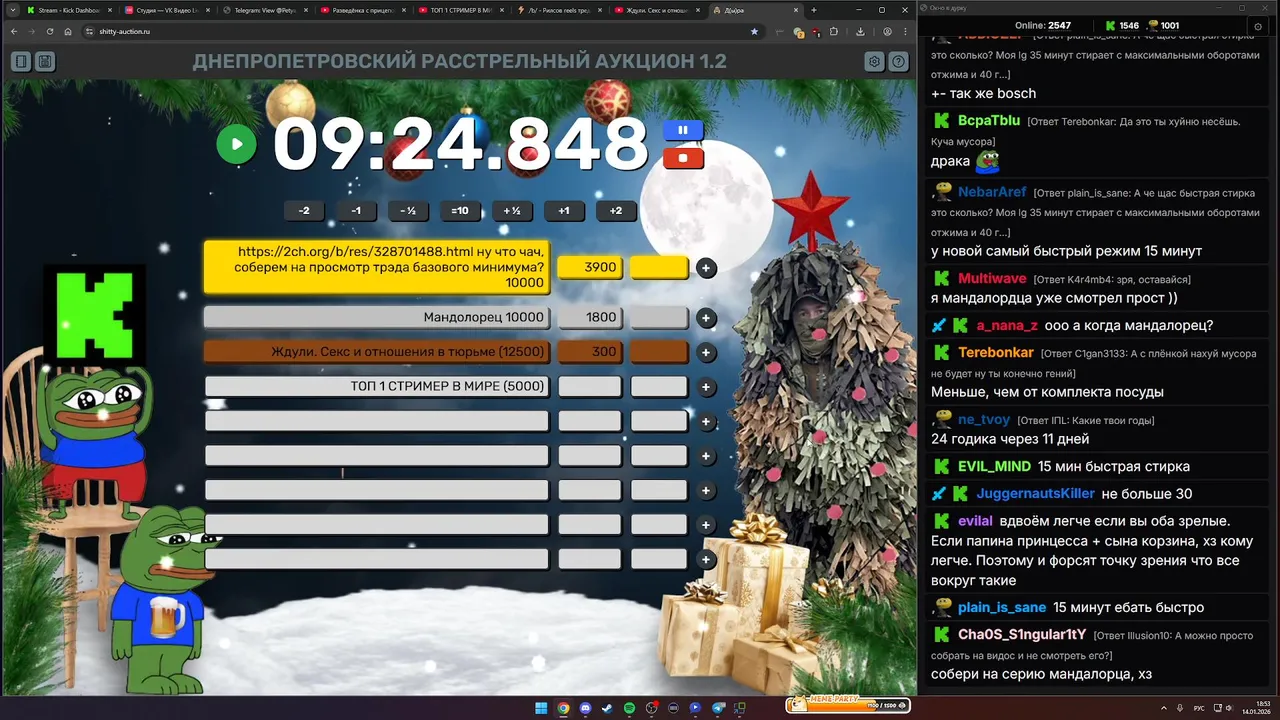This screenshot has height=720, width=1280.
Task: Switch to Stream - Kick Dashboard tab
Action: [x=68, y=10]
